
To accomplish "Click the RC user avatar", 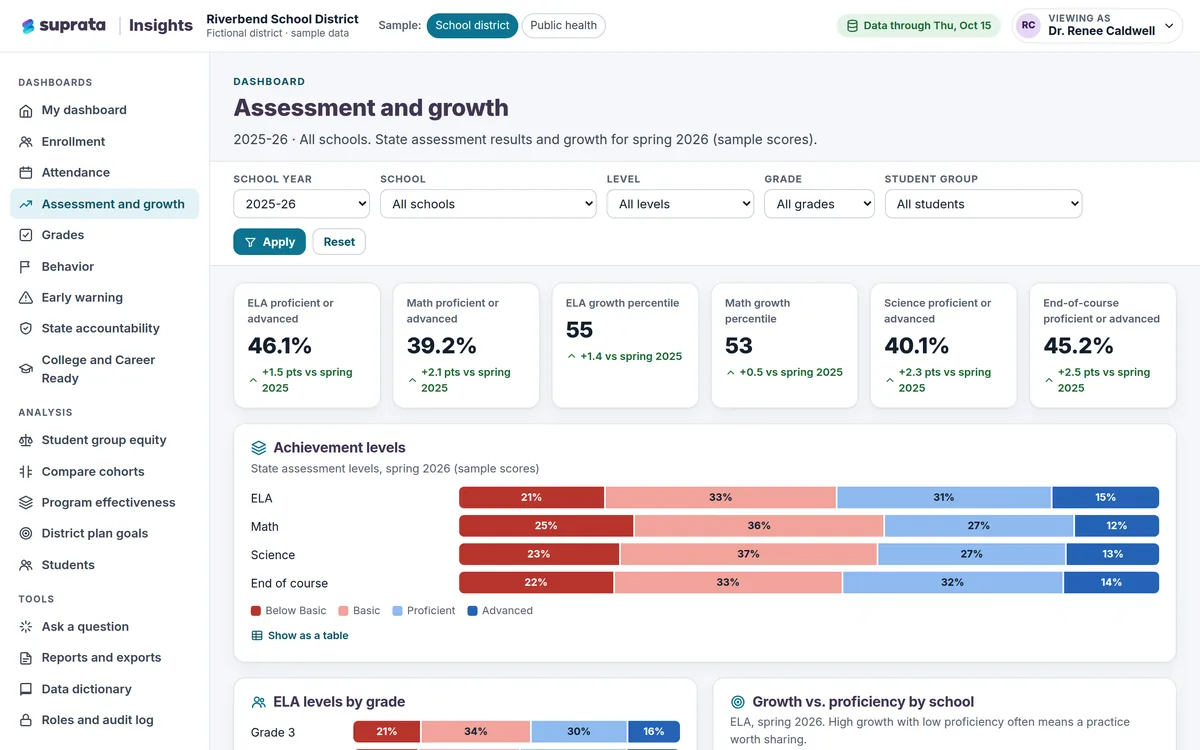I will pos(1028,26).
